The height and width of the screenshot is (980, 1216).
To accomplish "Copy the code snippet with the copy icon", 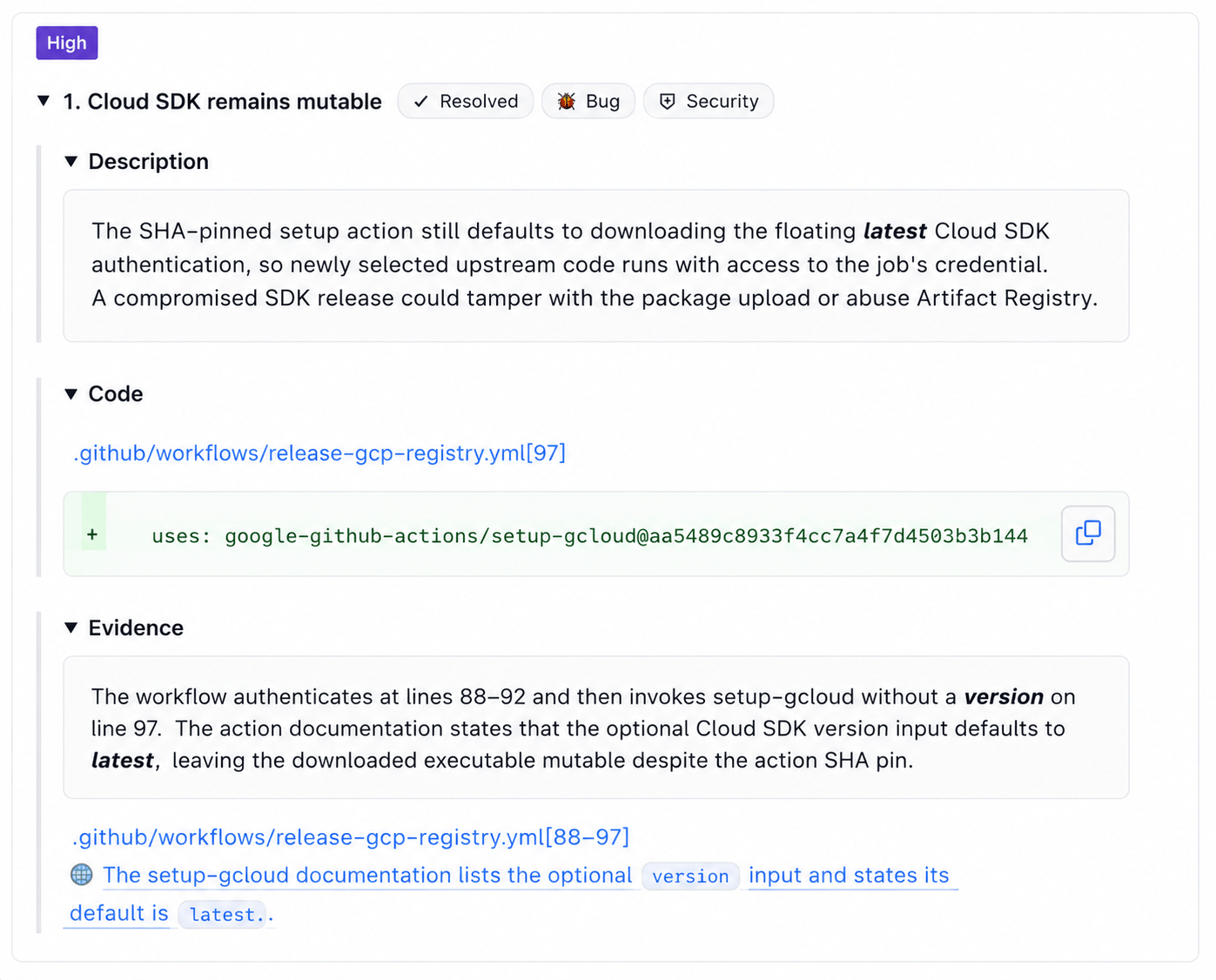I will point(1088,534).
